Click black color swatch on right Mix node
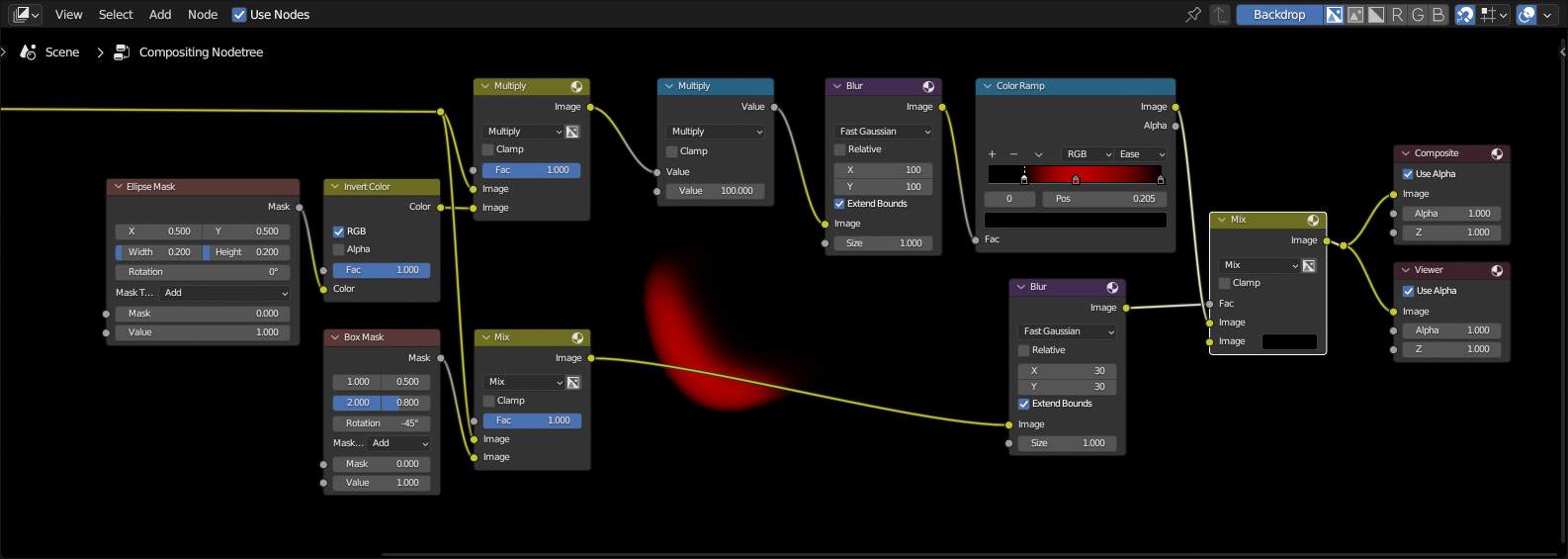 [x=1289, y=341]
